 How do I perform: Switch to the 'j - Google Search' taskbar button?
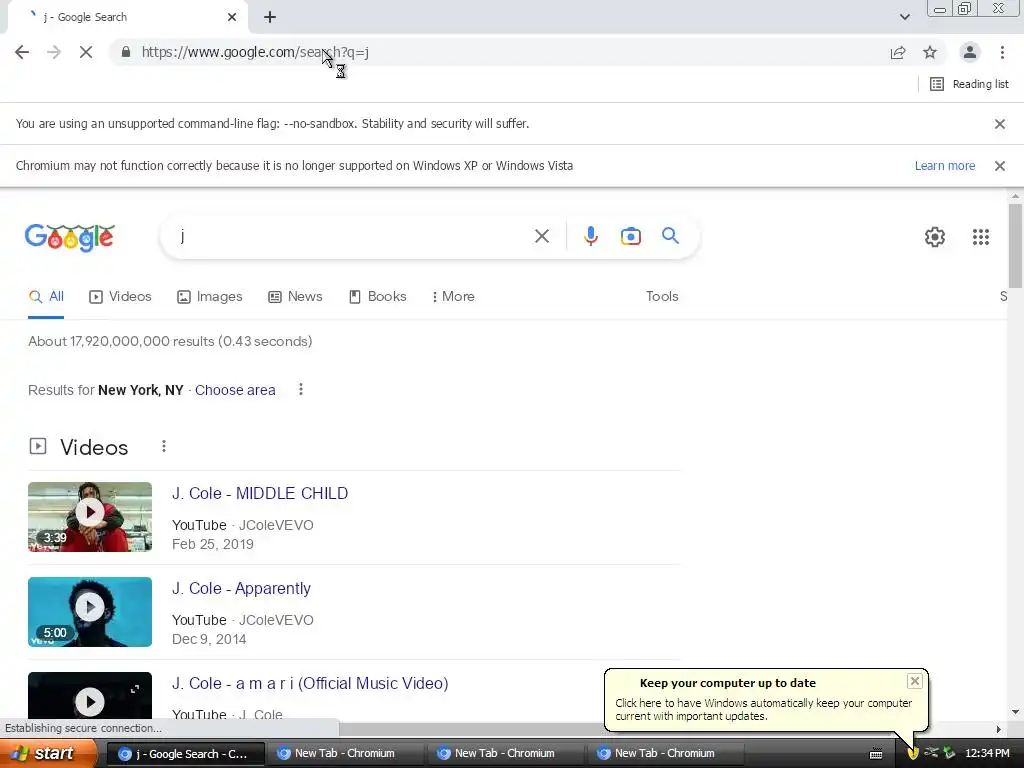(185, 754)
